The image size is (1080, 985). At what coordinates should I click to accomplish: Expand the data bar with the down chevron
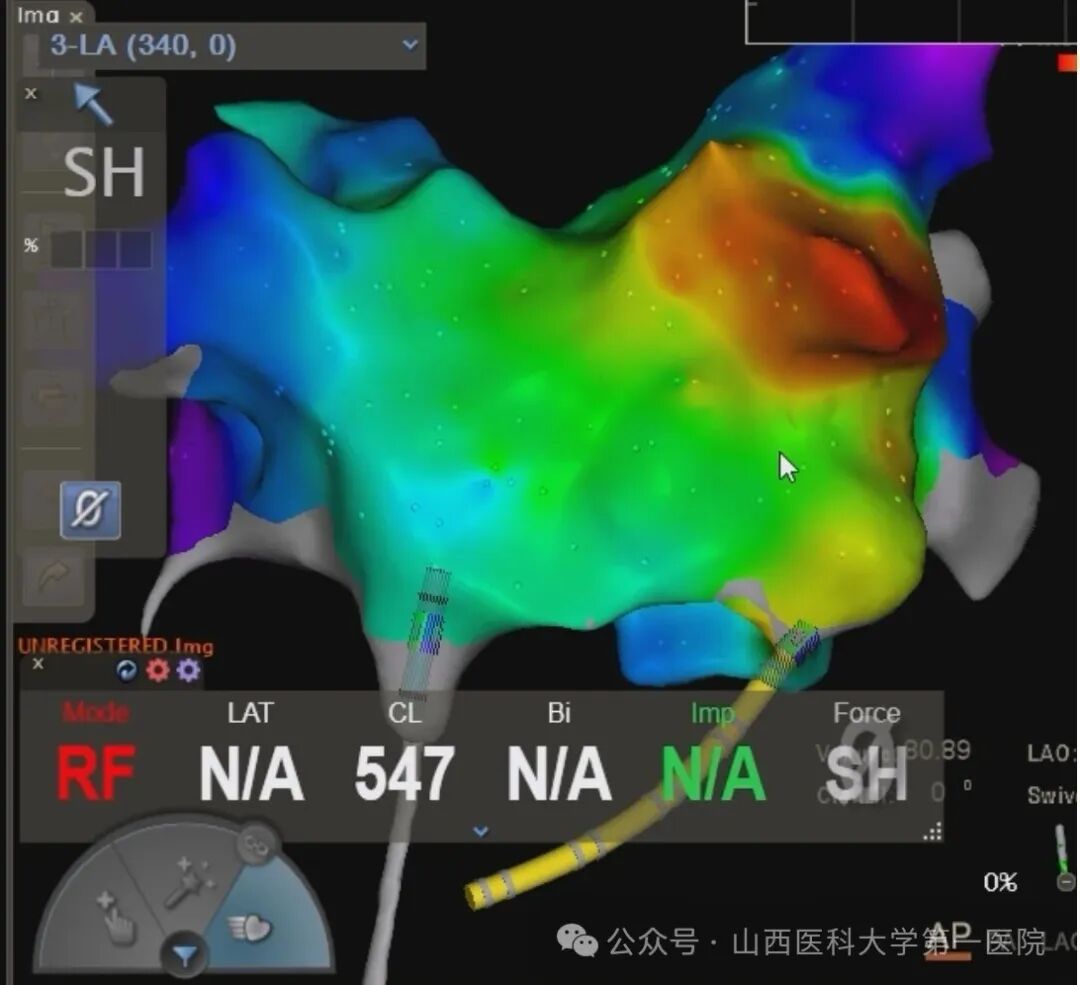click(x=481, y=831)
